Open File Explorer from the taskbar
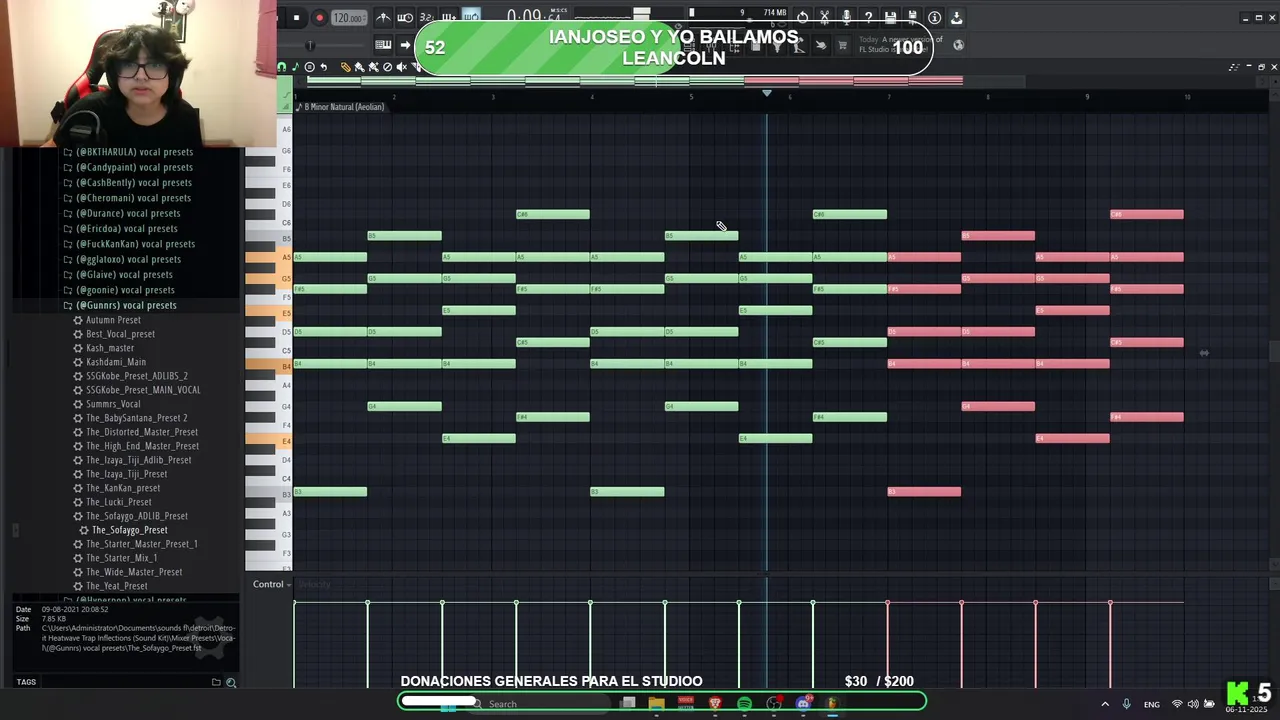 coord(656,704)
